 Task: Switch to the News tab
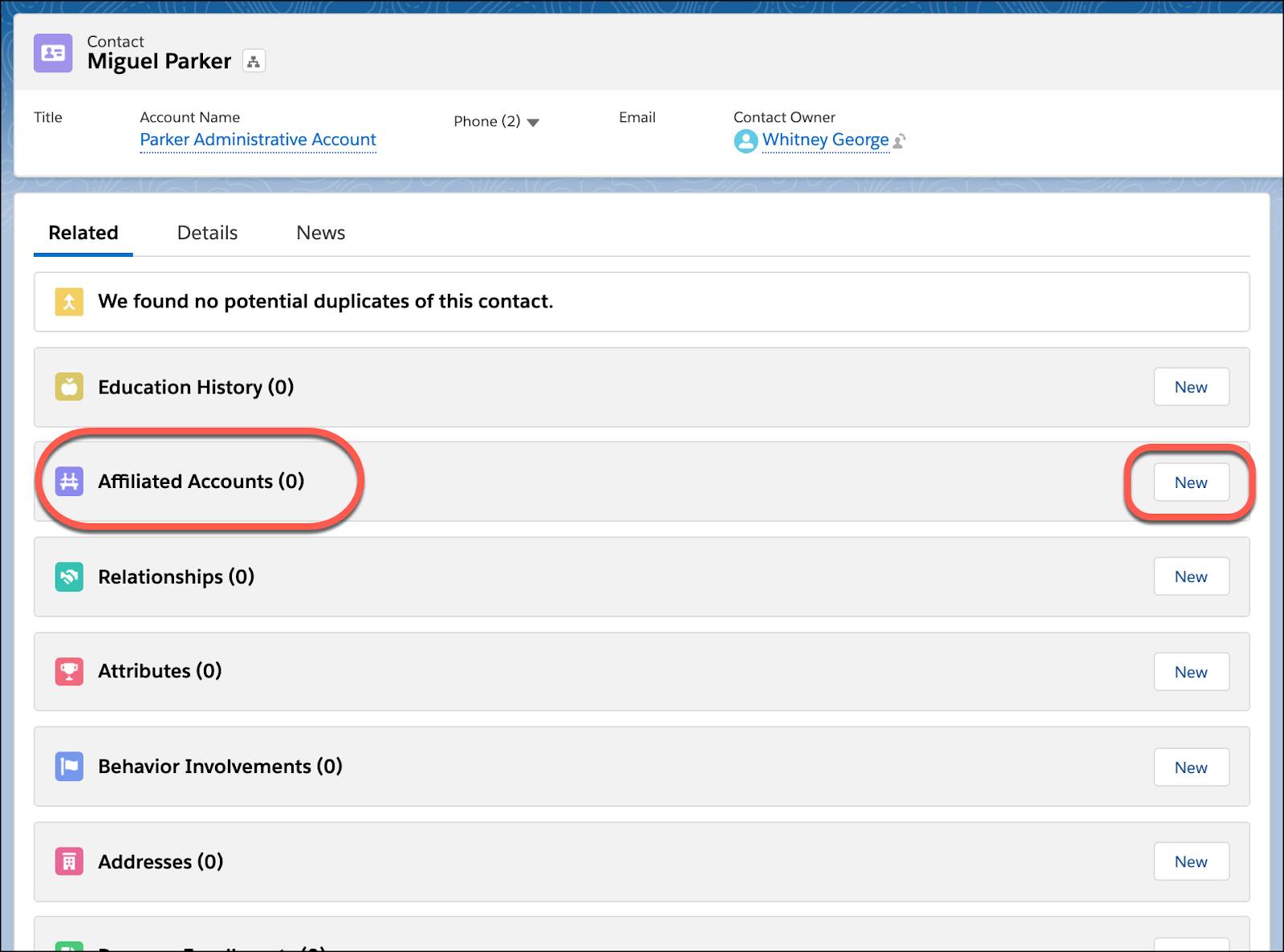320,233
